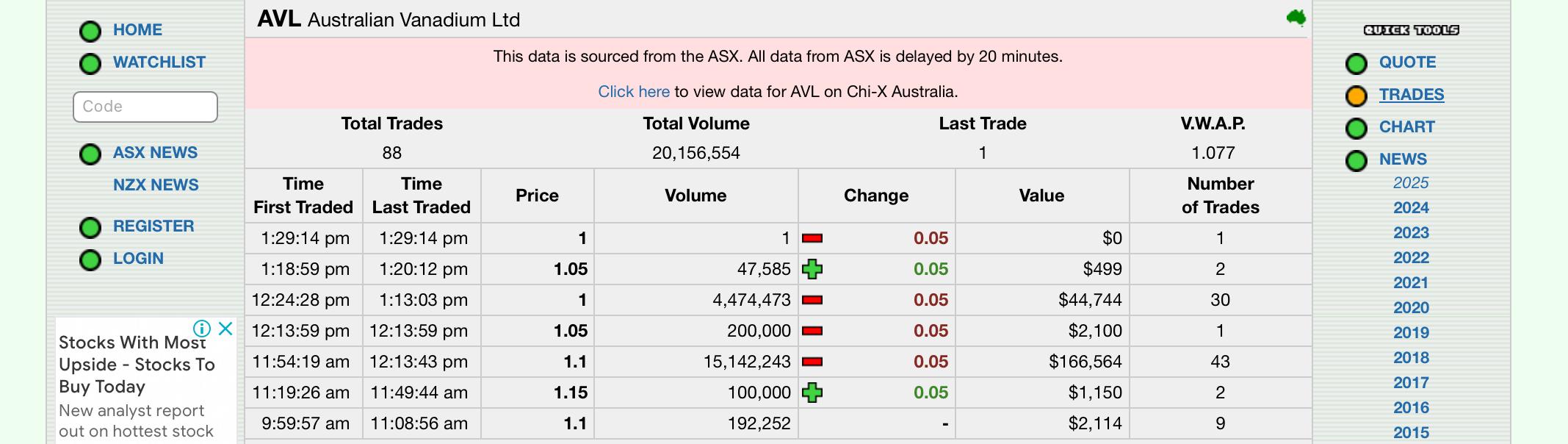The image size is (1568, 444).
Task: Open the REGISTER page
Action: 153,226
